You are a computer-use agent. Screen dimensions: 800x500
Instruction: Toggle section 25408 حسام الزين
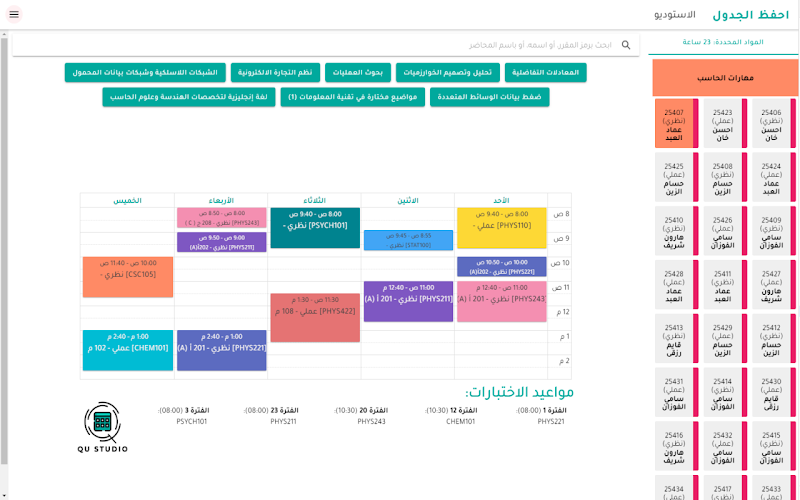[x=725, y=178]
